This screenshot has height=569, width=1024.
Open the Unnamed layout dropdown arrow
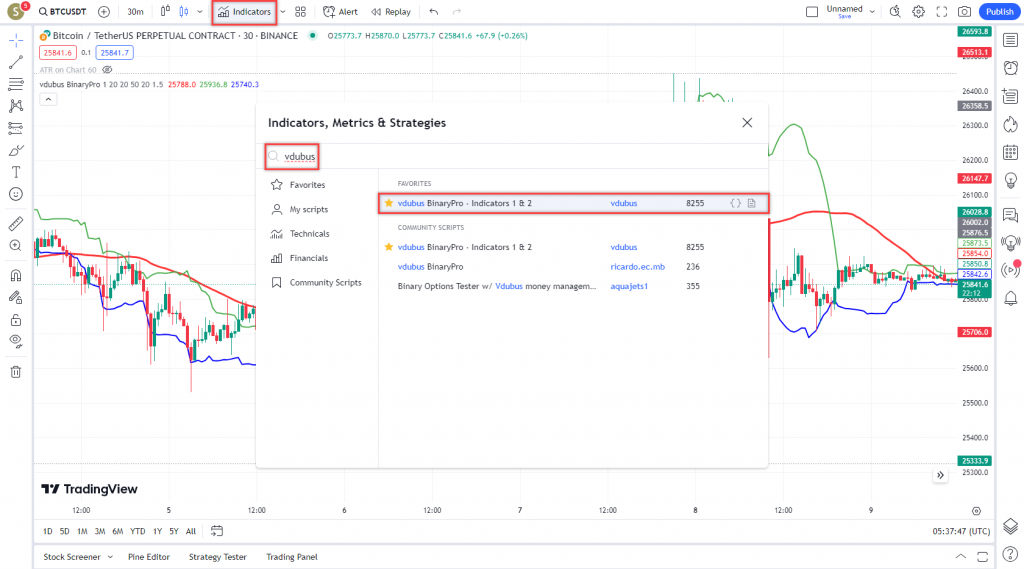pyautogui.click(x=872, y=12)
